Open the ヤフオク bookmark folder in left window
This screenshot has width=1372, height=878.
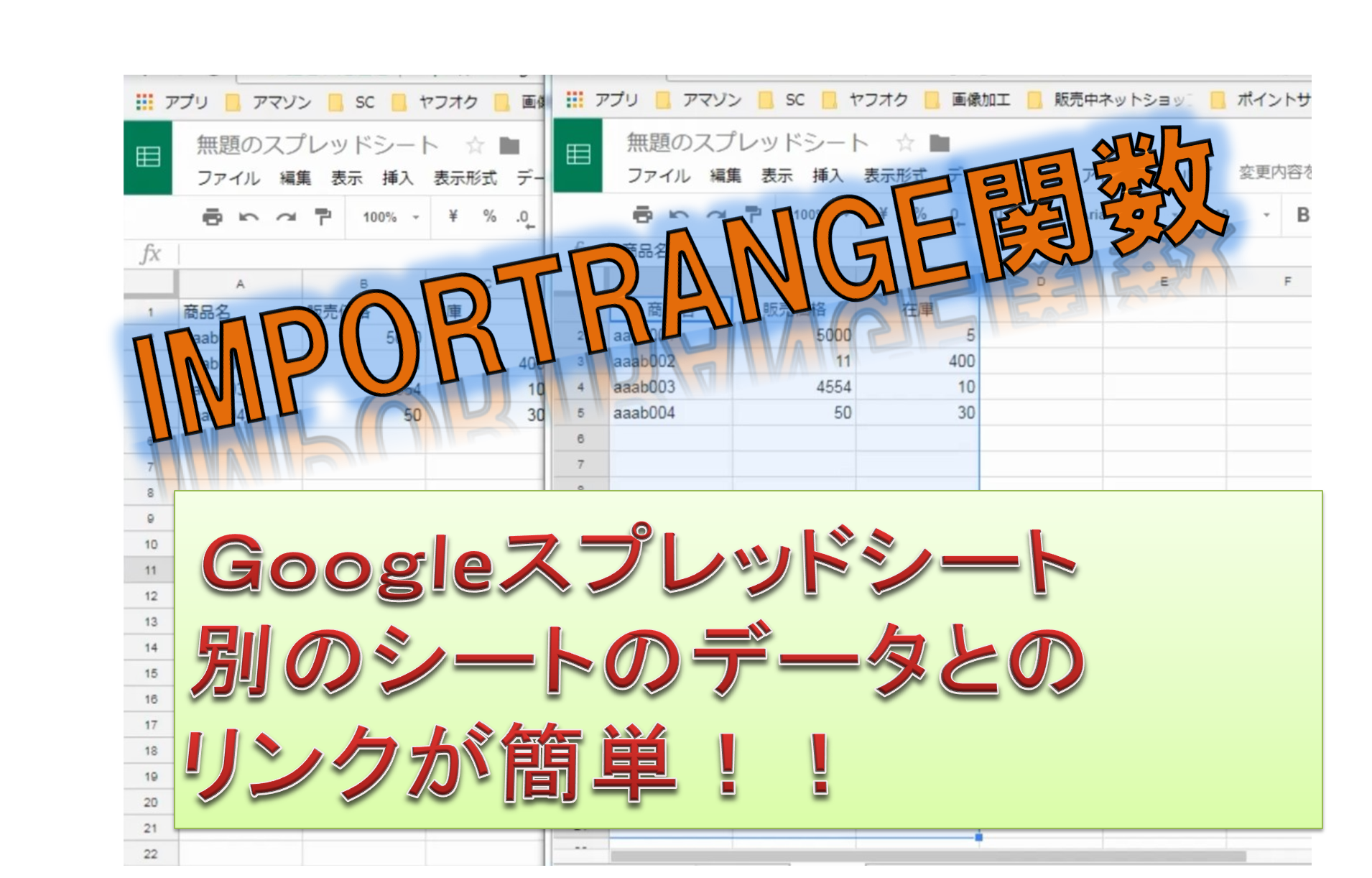(x=435, y=102)
